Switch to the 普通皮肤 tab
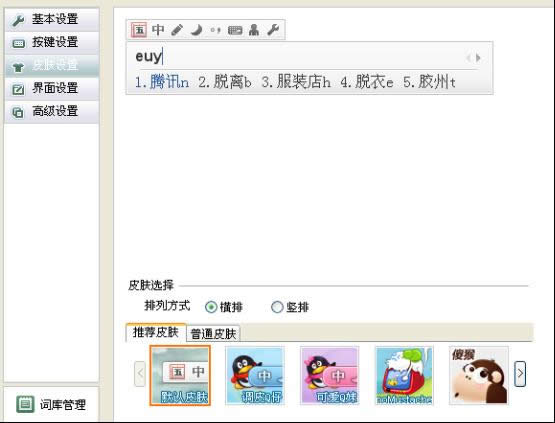This screenshot has width=555, height=423. click(x=213, y=333)
